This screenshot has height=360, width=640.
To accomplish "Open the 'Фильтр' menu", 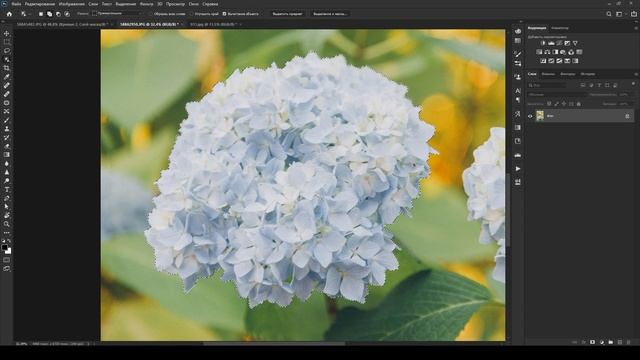I will pos(147,4).
